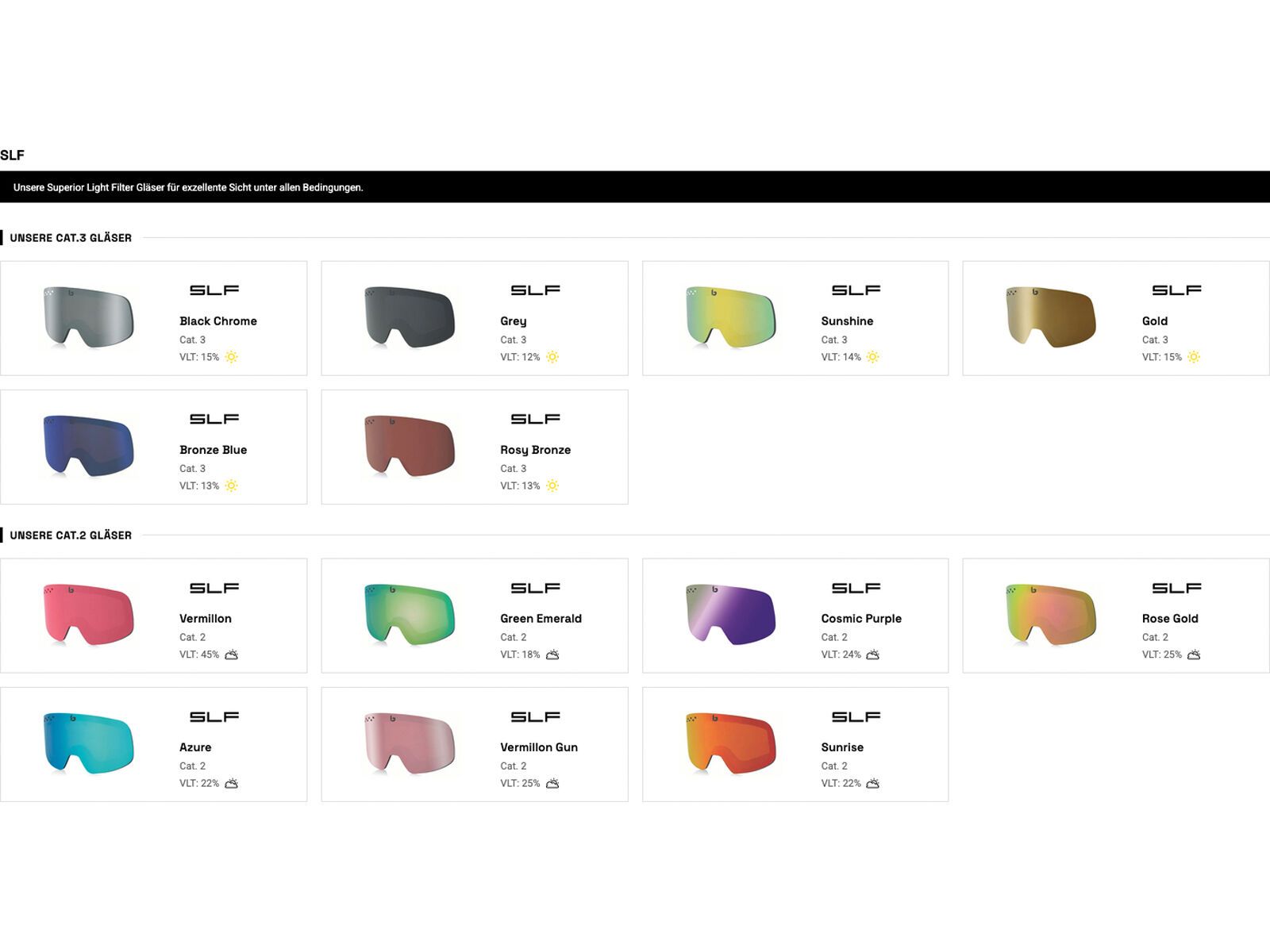Click the Superior Light Filter black banner
Viewport: 1270px width, 952px height.
(x=635, y=187)
